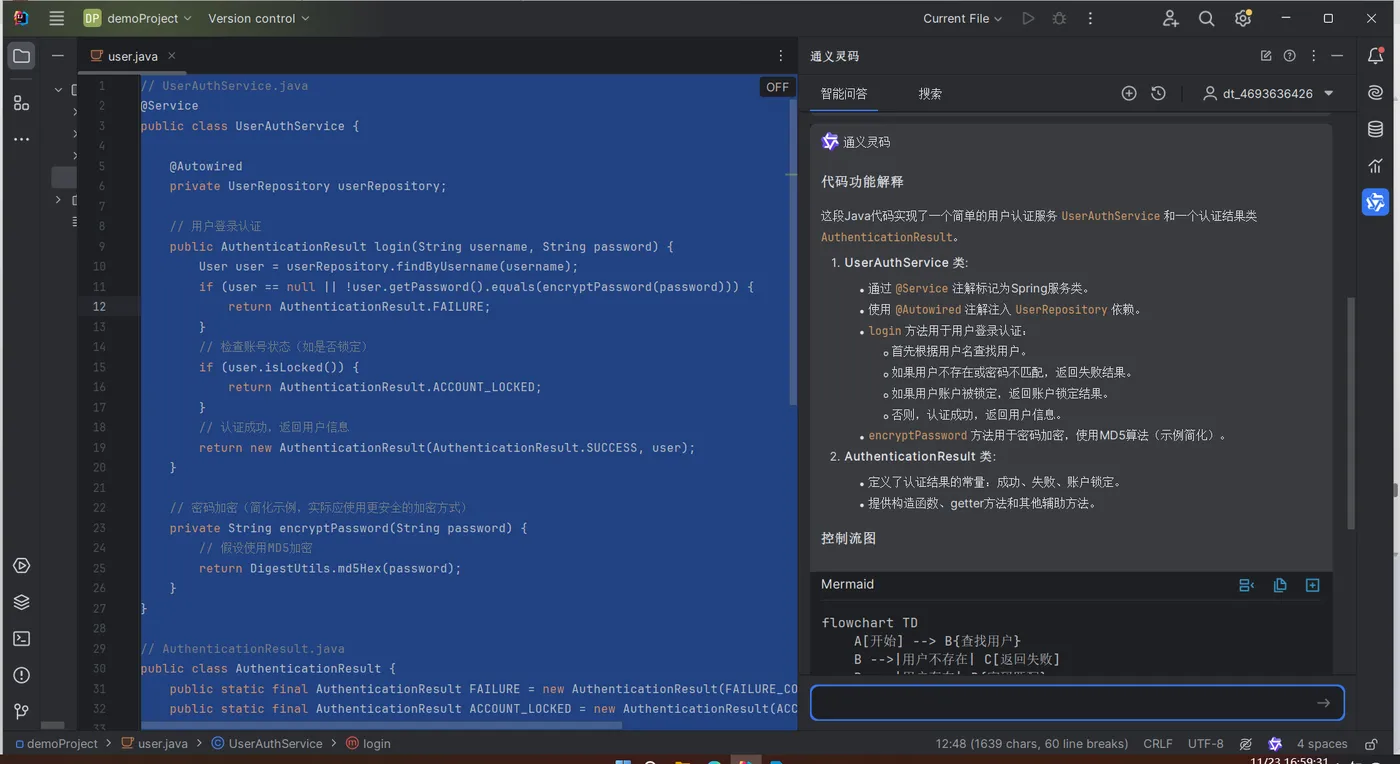Open the Version control dropdown
1400x764 pixels.
click(x=259, y=18)
